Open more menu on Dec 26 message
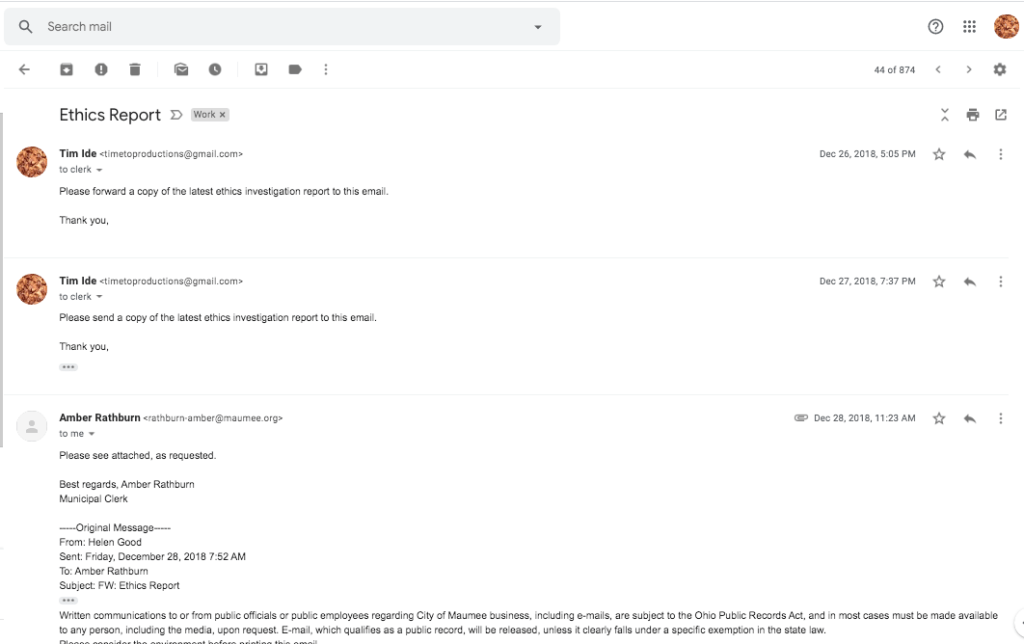Screen dimensions: 1024x644 [1001, 154]
